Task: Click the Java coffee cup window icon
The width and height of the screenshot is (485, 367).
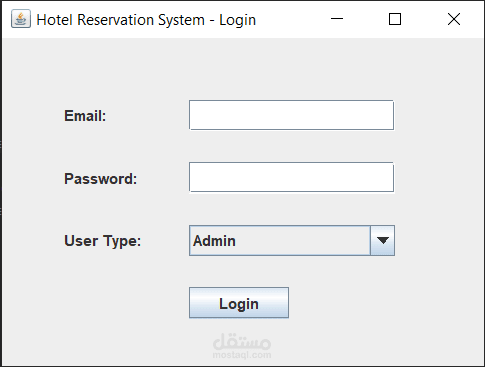Action: (21, 19)
